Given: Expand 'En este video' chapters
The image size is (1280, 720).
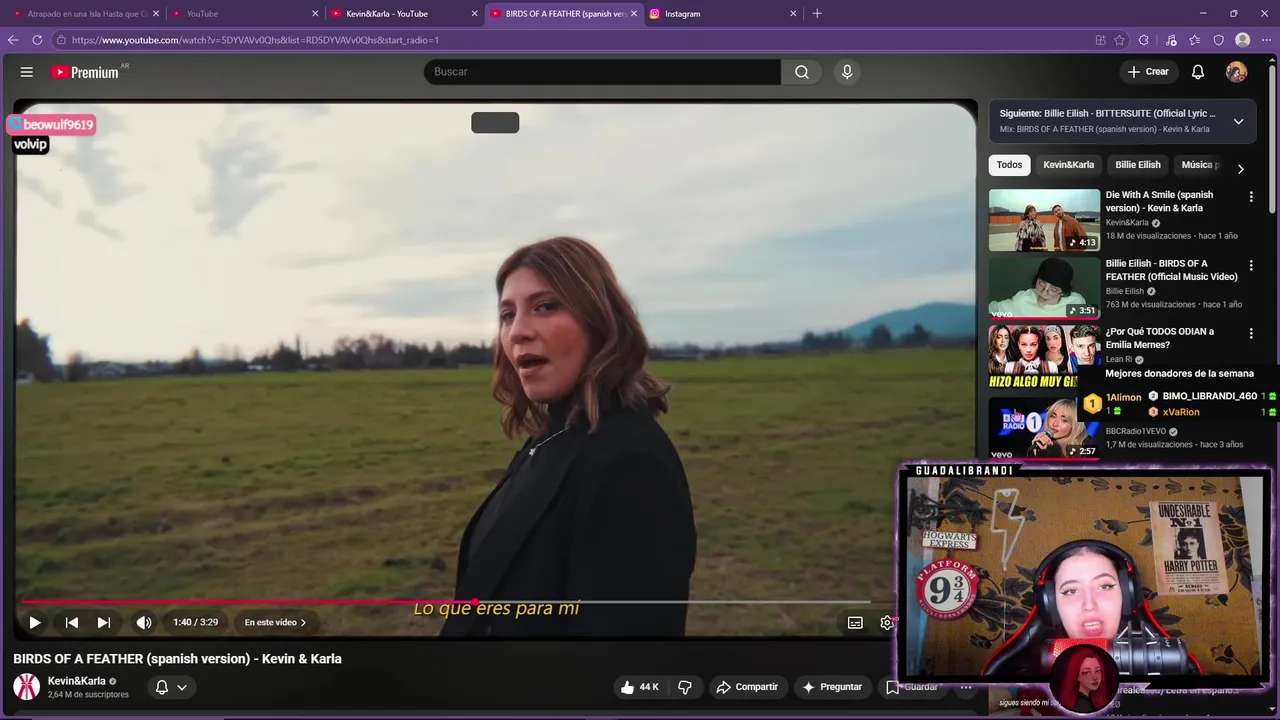Looking at the screenshot, I should pos(275,622).
